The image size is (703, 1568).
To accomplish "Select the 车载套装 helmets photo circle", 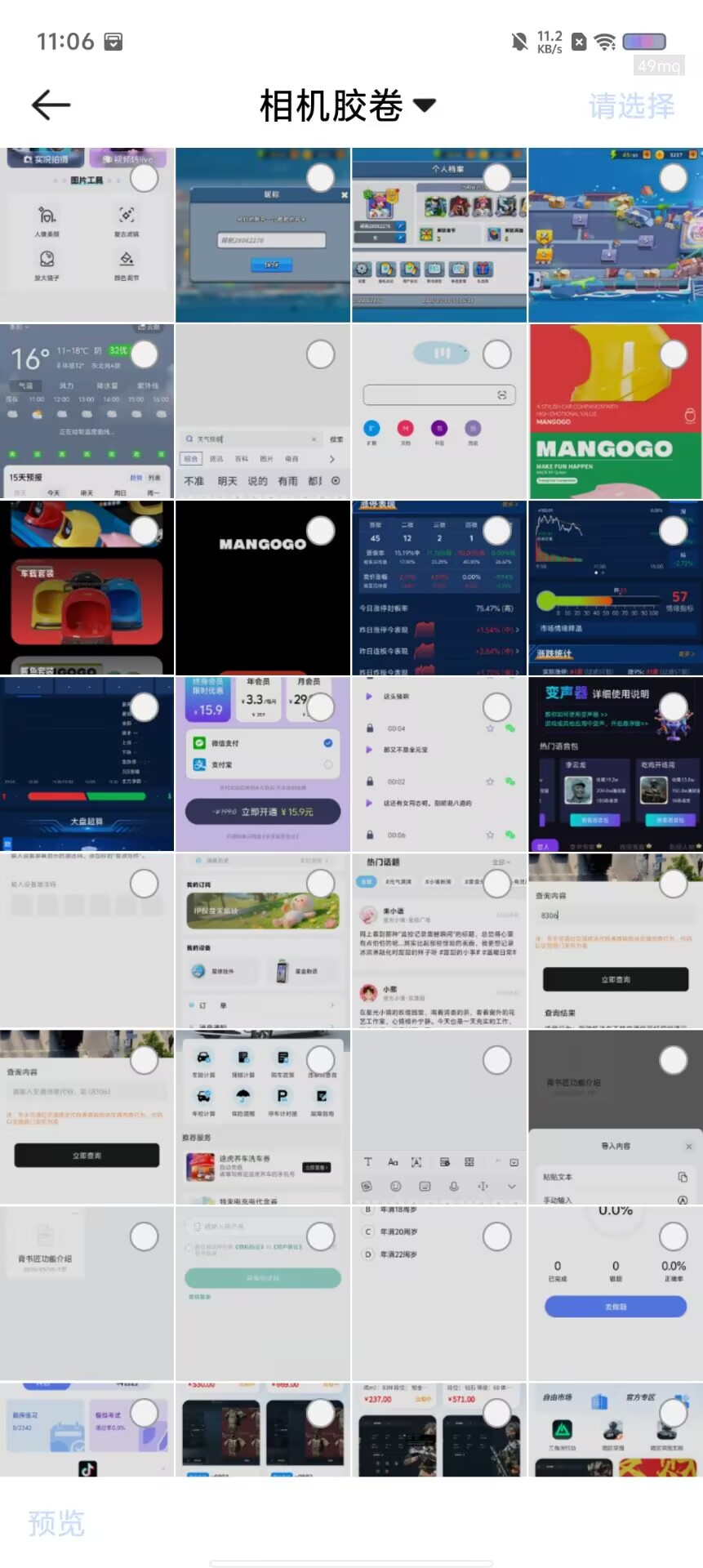I will click(145, 531).
